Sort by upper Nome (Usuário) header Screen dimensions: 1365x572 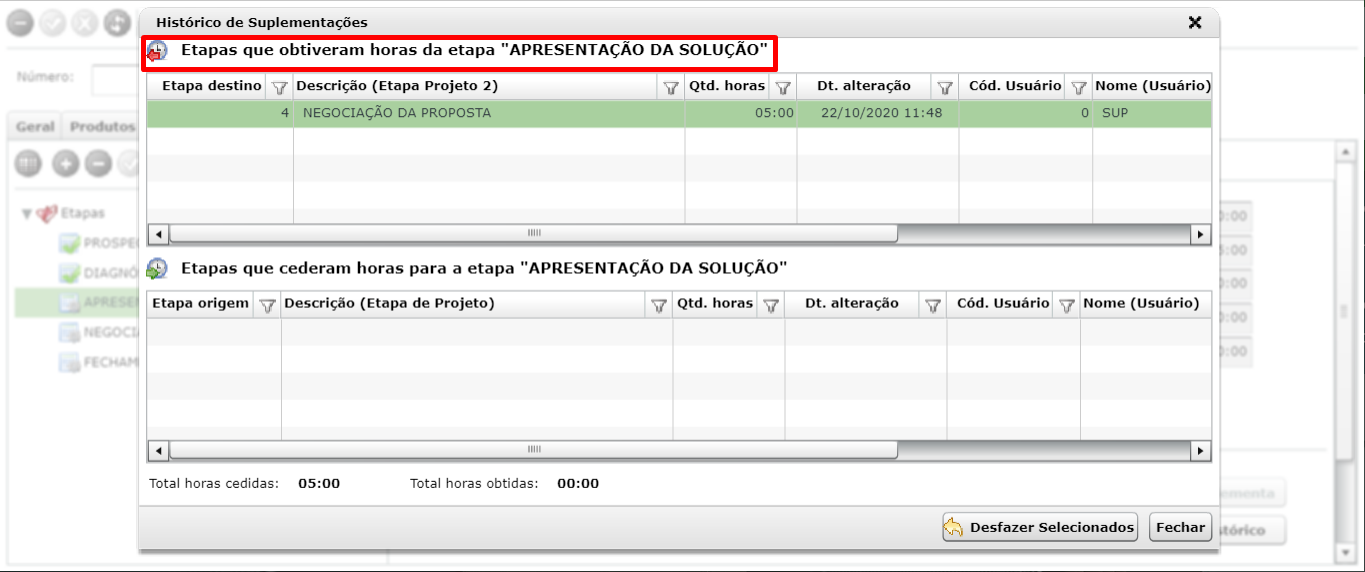tap(1153, 86)
